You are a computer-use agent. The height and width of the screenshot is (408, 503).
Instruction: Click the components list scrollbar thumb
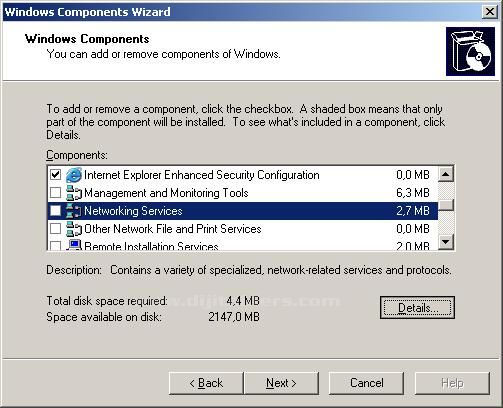pos(446,205)
